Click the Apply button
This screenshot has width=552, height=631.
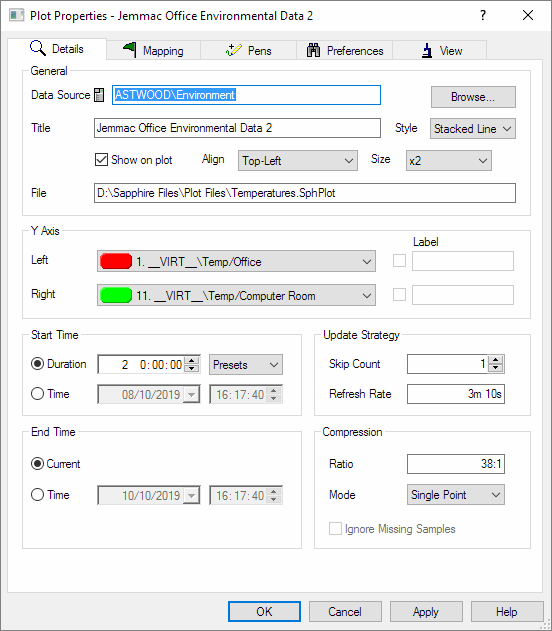[426, 612]
